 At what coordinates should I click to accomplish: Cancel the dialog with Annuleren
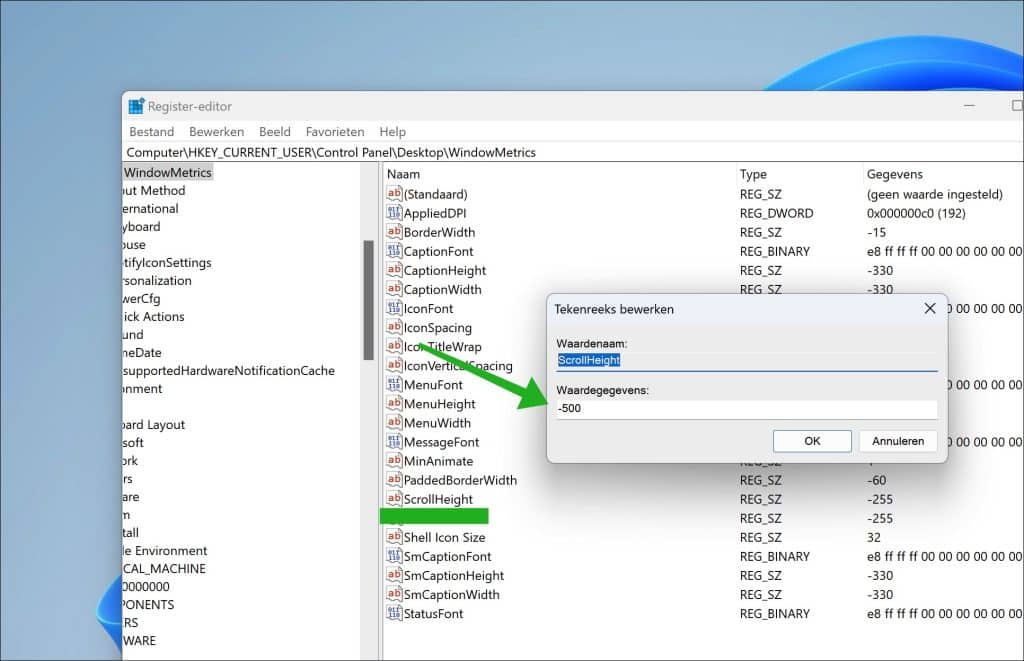click(x=897, y=441)
